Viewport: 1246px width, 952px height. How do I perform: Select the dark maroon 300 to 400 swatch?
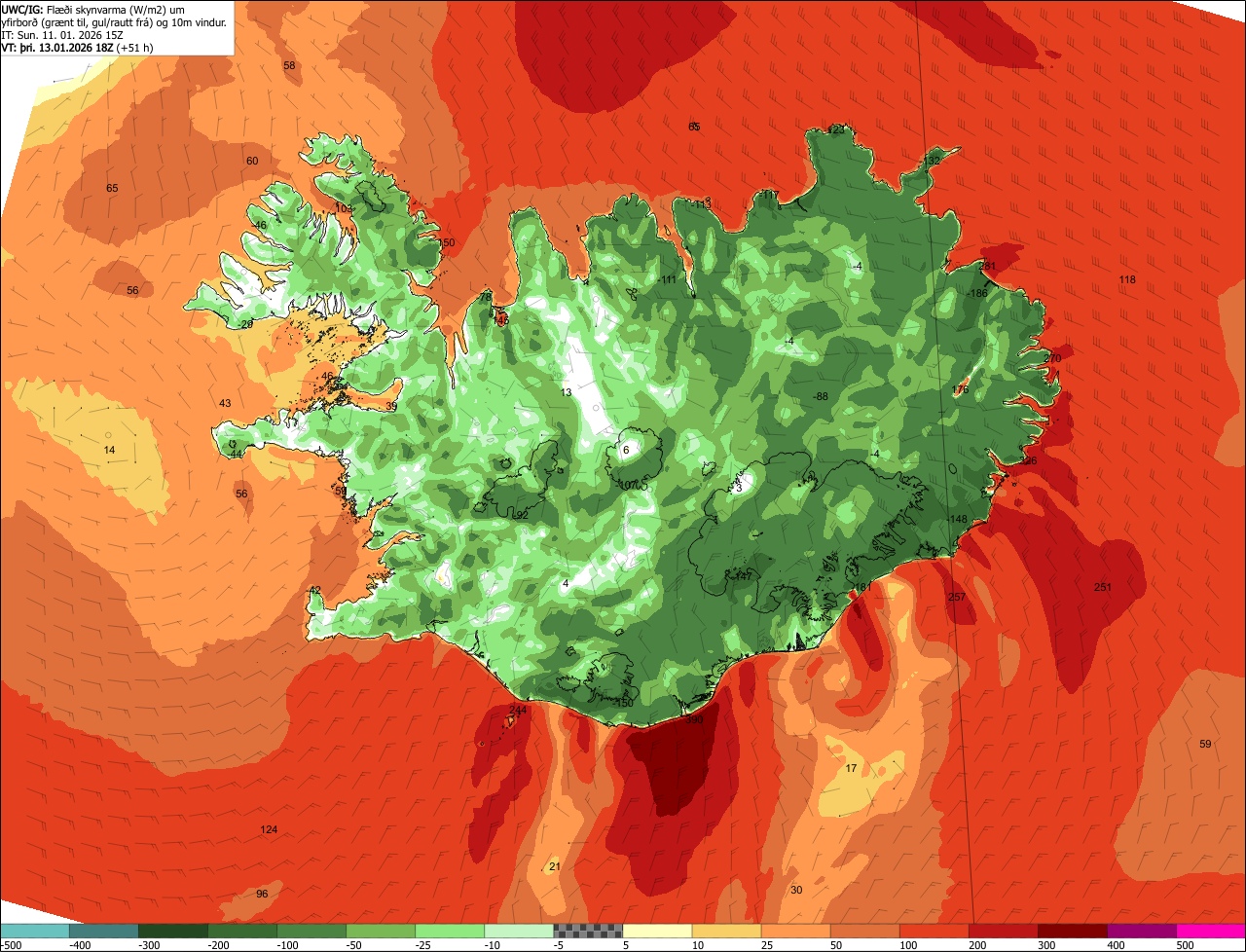(1072, 930)
